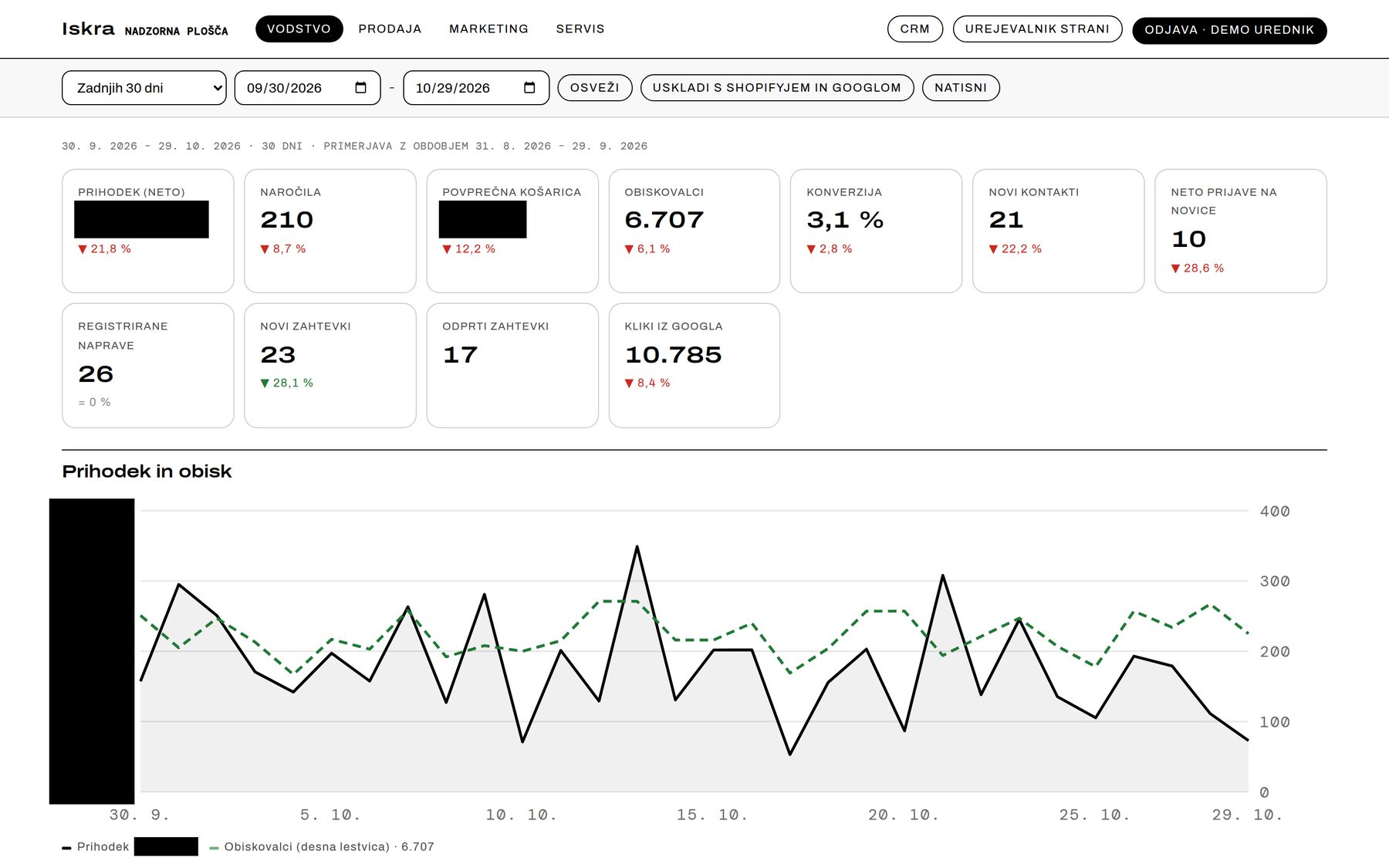Click the 15. 10. x-axis label
The height and width of the screenshot is (868, 1389).
pyautogui.click(x=712, y=815)
